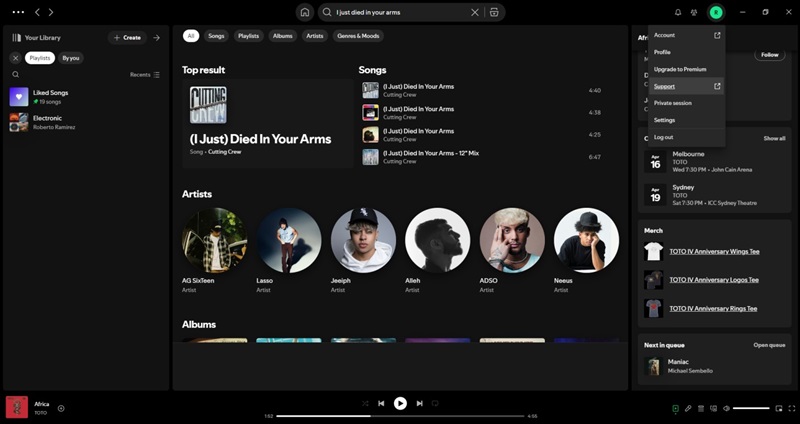Select the Albums filter tab
The image size is (800, 424).
[283, 36]
